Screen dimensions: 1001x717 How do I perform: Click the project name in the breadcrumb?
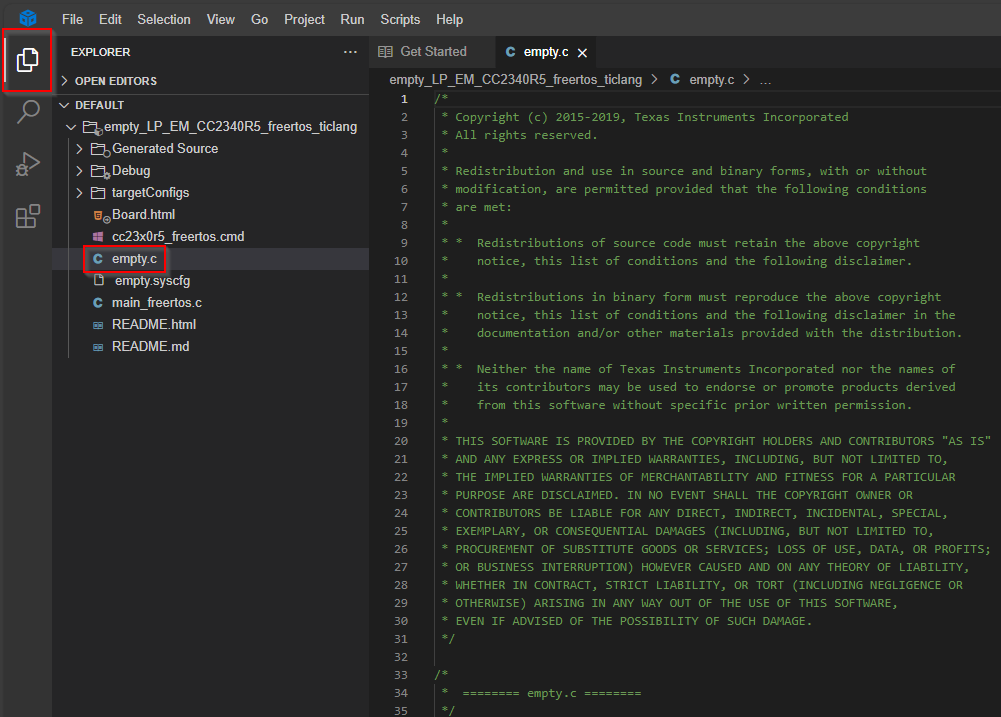pyautogui.click(x=517, y=79)
